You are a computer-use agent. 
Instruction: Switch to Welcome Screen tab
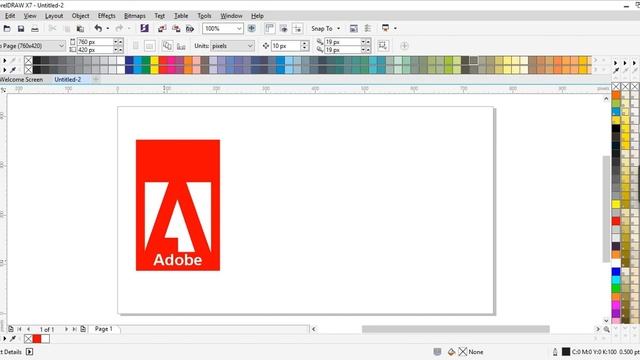pos(21,80)
